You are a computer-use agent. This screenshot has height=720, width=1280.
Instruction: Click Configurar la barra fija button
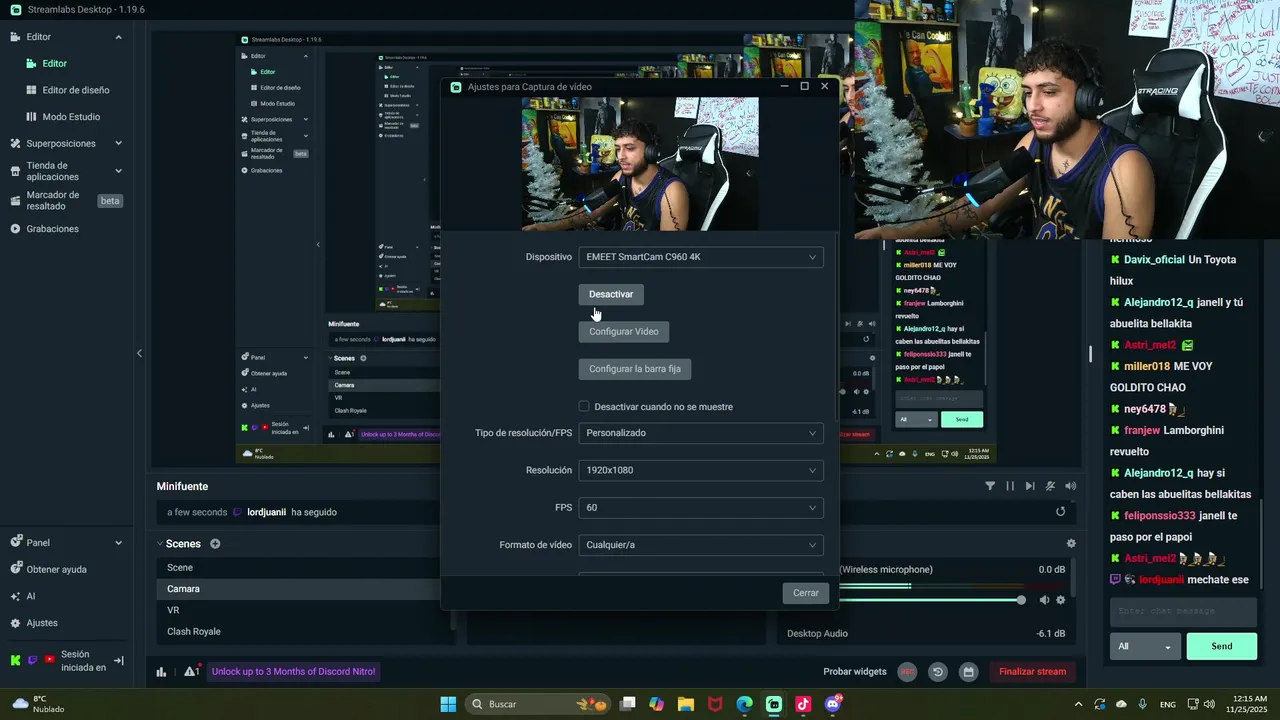(635, 369)
